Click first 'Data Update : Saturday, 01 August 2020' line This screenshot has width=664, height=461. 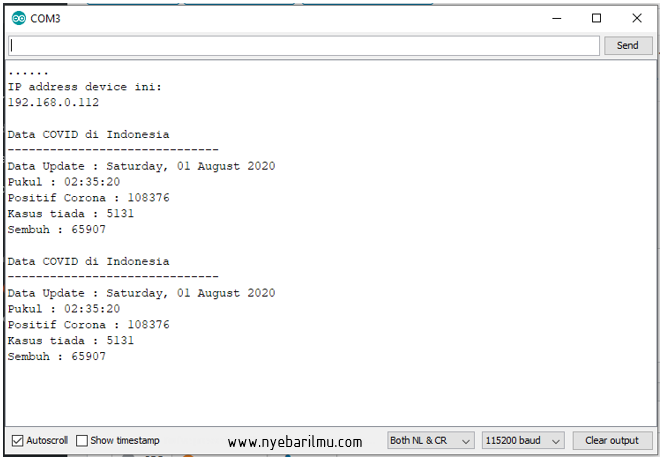[141, 166]
